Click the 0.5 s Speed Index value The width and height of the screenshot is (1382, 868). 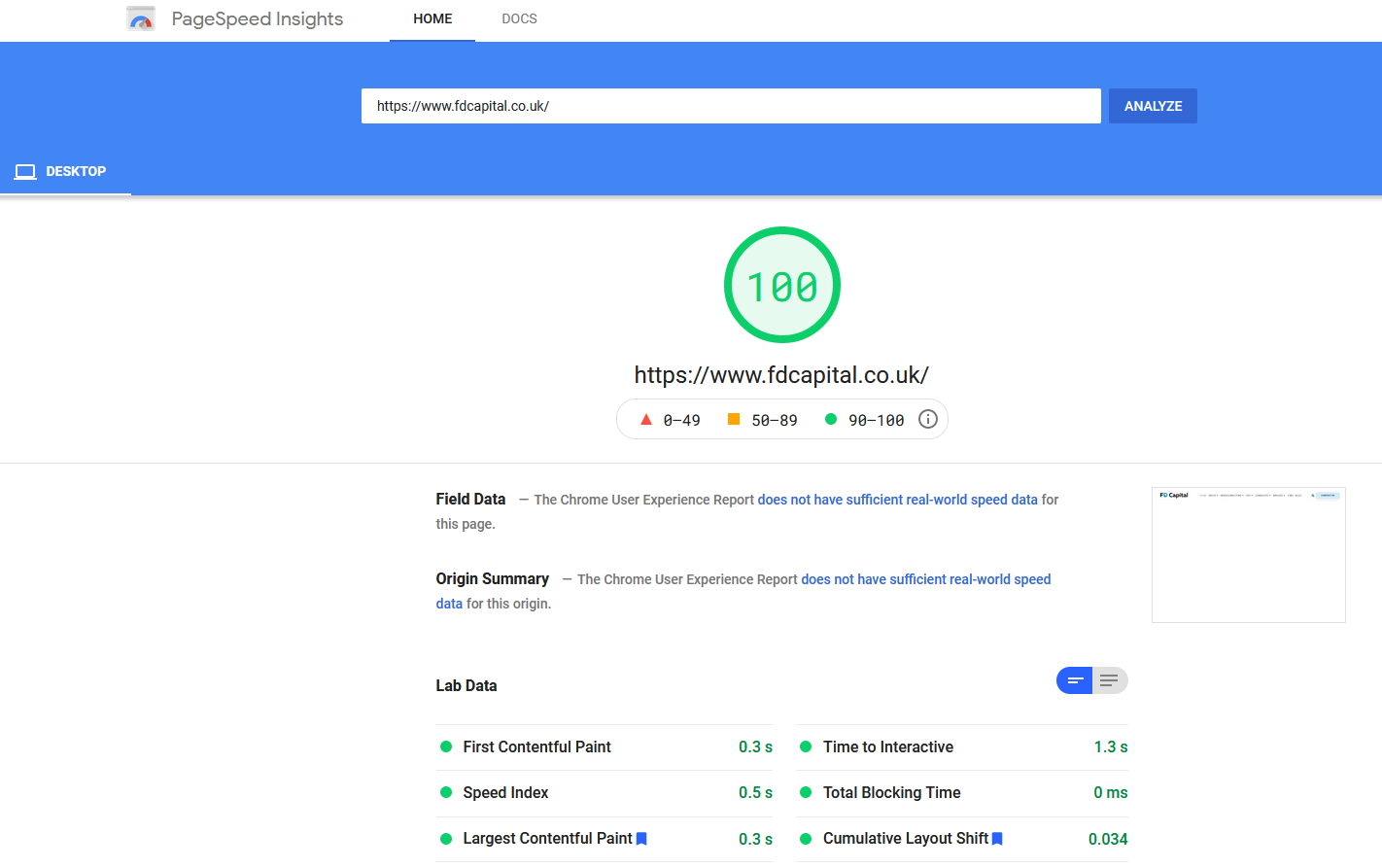(x=755, y=792)
